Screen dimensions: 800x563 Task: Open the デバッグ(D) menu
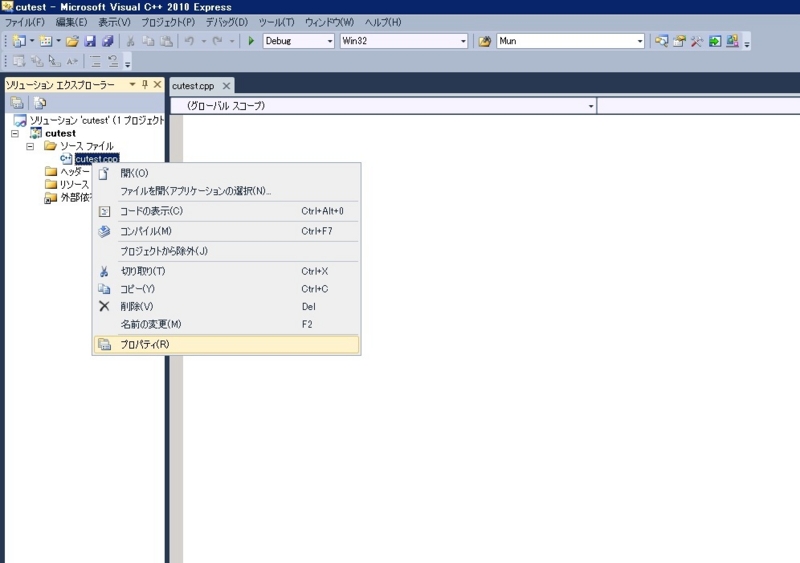pos(227,22)
